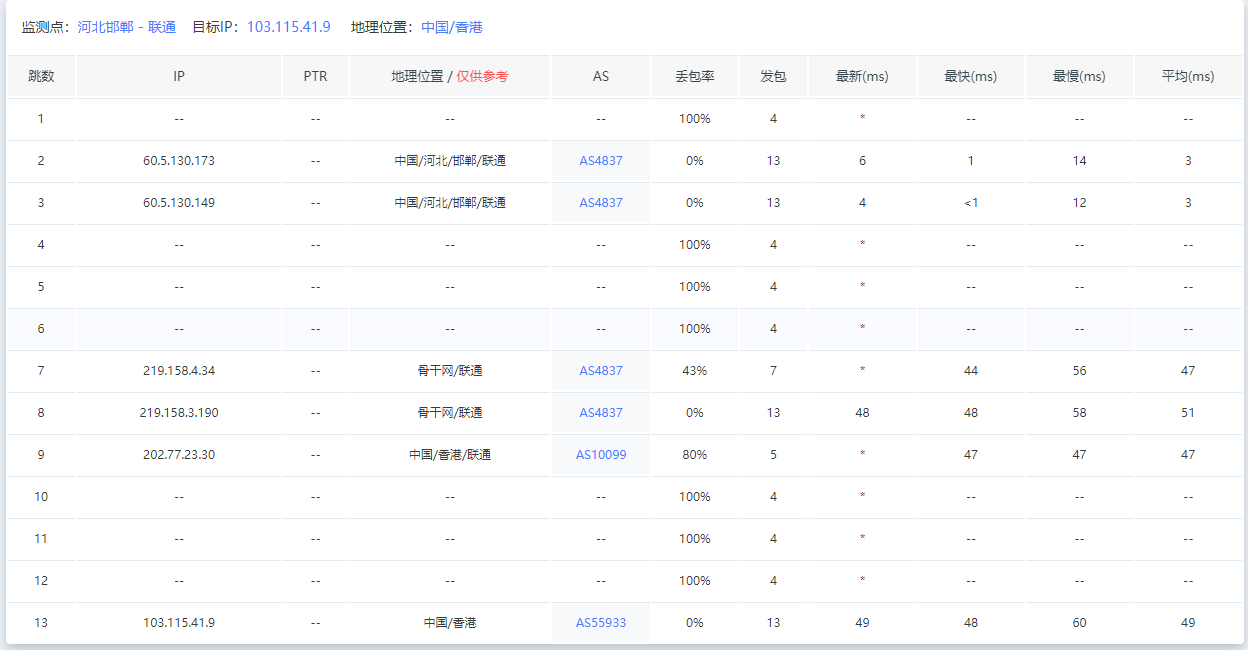The width and height of the screenshot is (1248, 650).
Task: Click the IP column header
Action: tap(179, 77)
